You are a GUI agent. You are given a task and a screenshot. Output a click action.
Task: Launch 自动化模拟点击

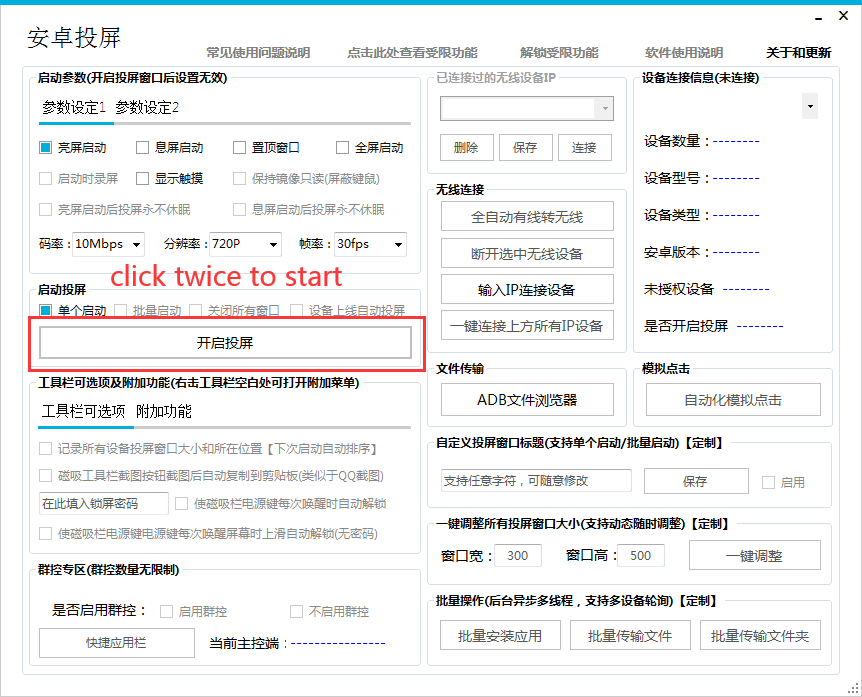coord(733,400)
